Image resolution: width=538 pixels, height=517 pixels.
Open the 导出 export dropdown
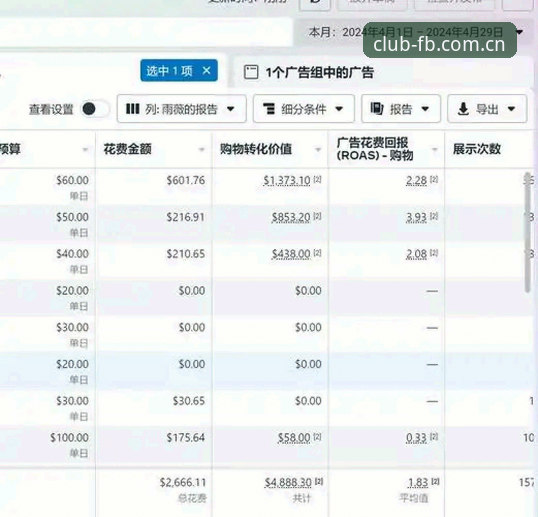[487, 109]
